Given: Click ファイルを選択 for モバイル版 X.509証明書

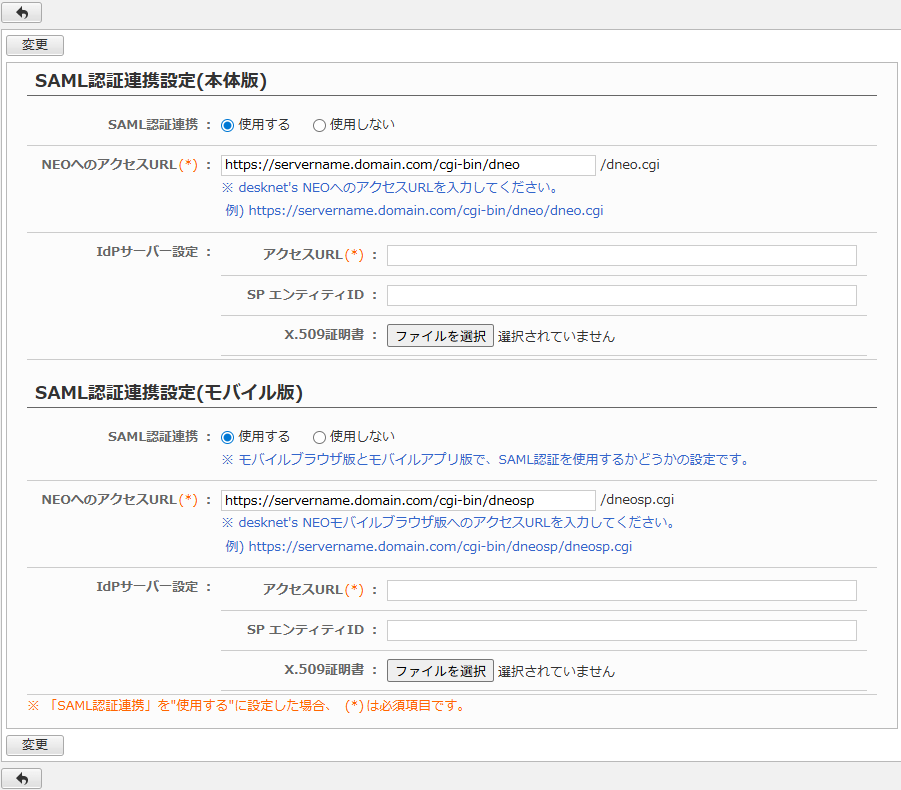Looking at the screenshot, I should tap(440, 671).
